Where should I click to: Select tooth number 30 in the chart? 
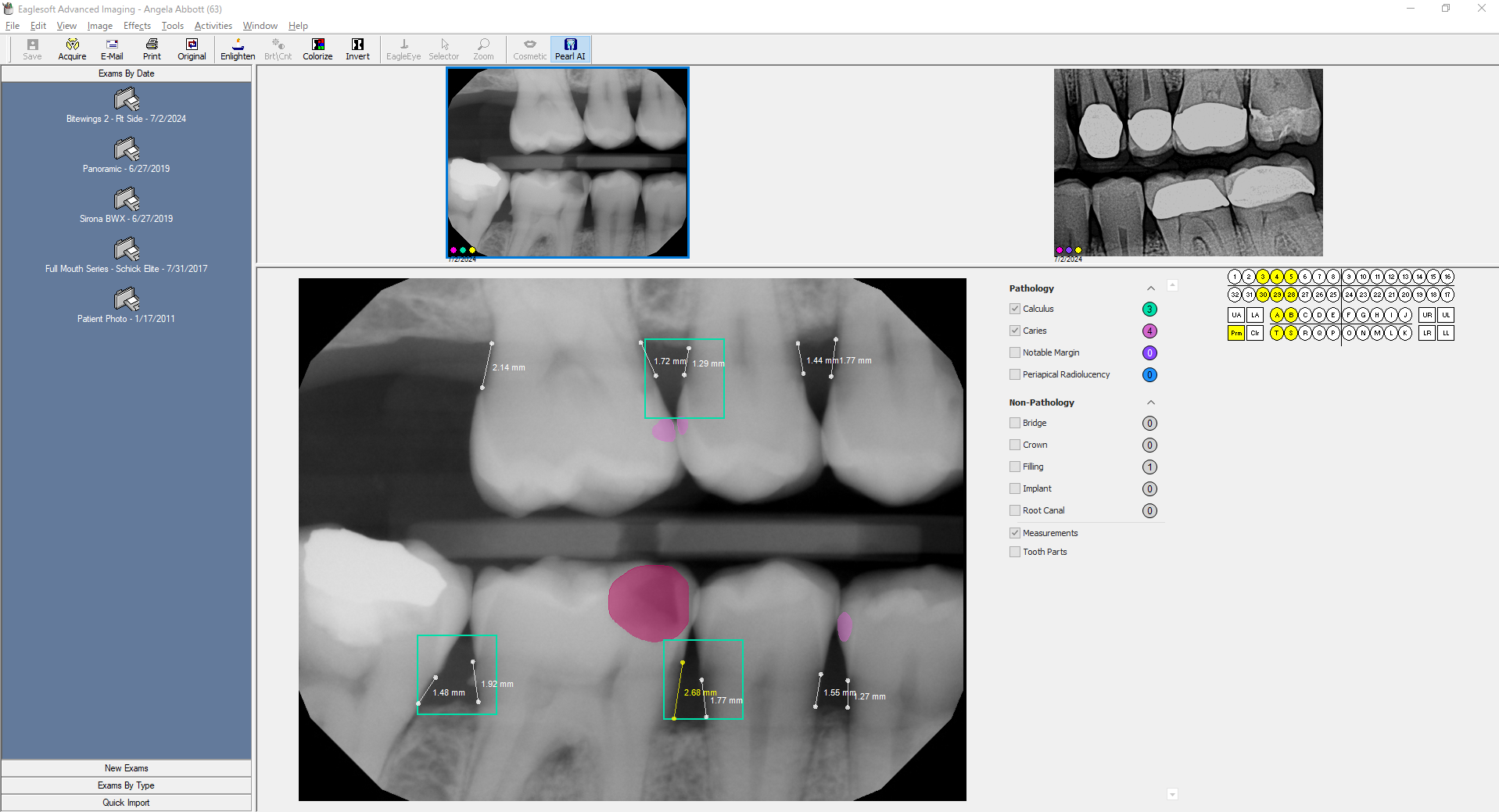click(1263, 295)
